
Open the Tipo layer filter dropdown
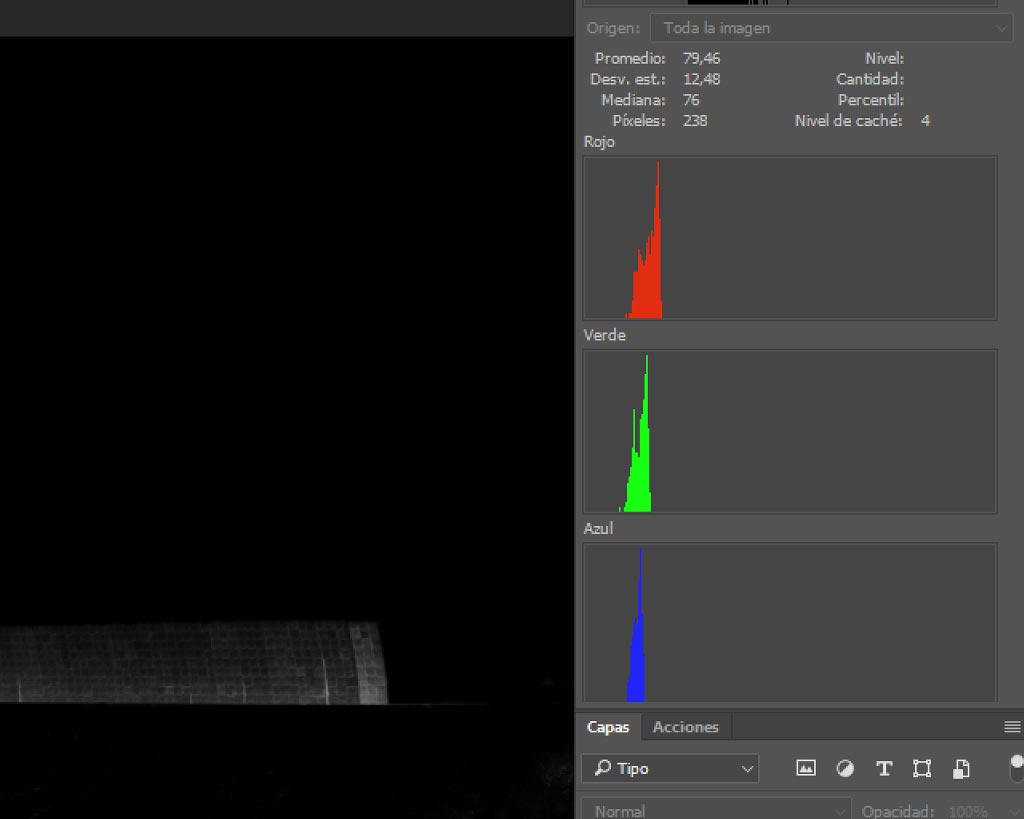pos(671,769)
